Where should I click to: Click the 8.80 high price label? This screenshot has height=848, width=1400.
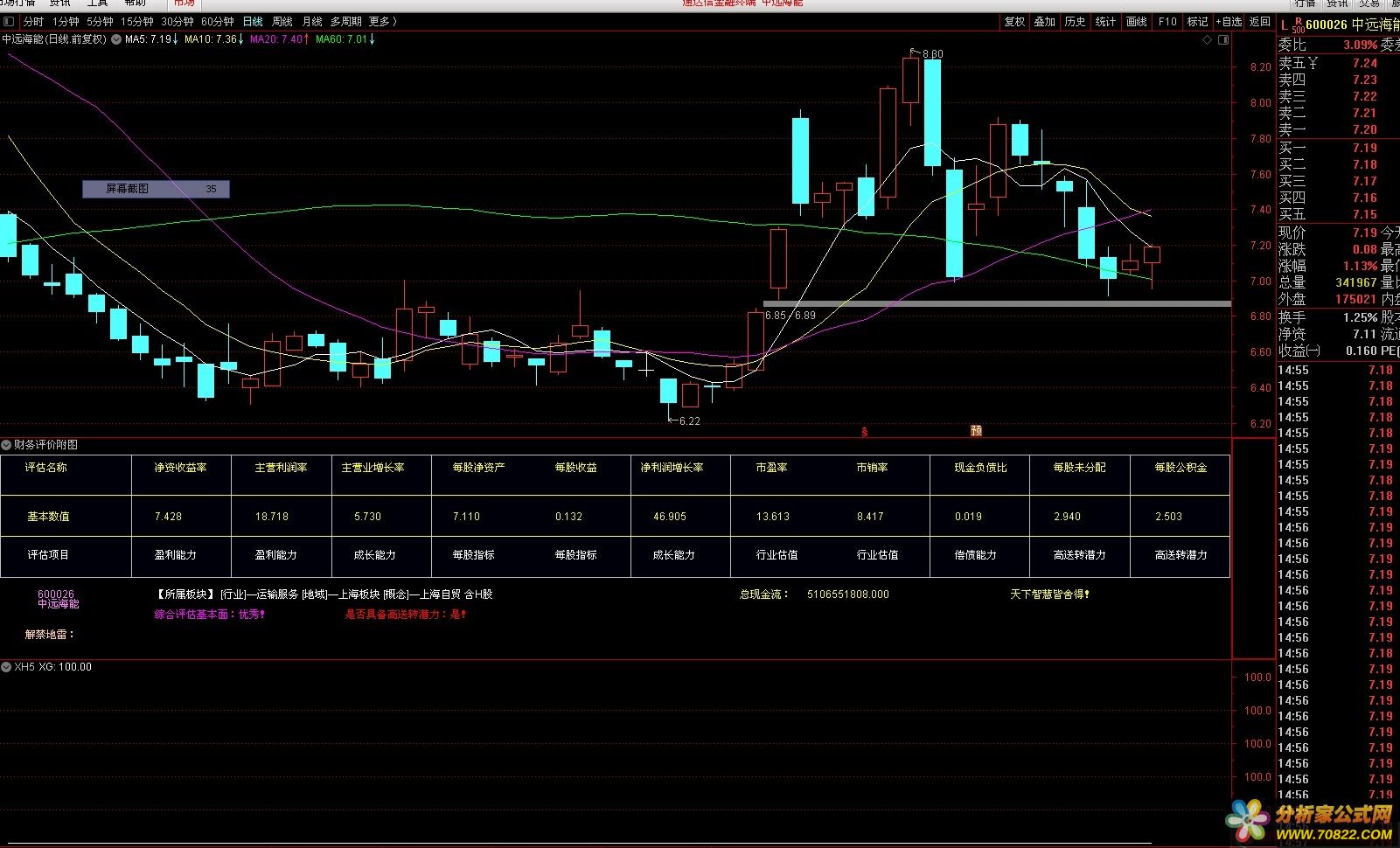tap(932, 54)
